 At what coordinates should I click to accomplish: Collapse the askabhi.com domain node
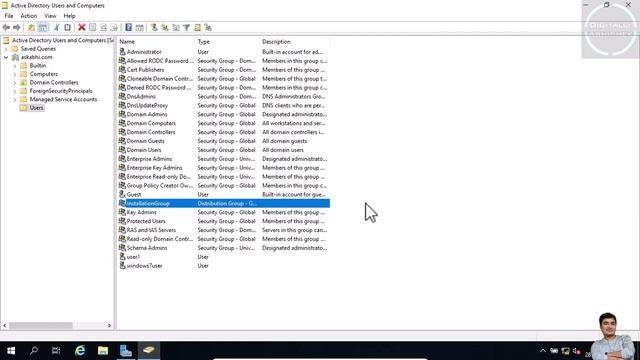point(6,57)
